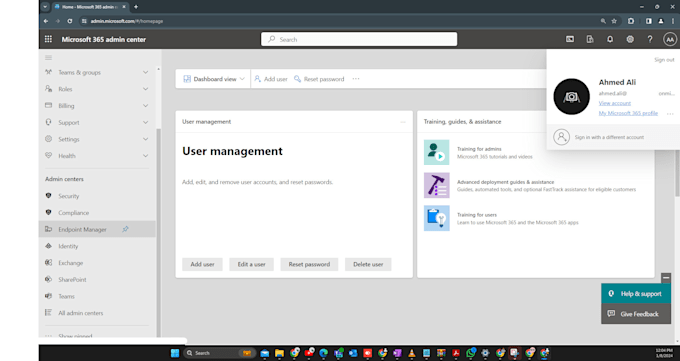Image resolution: width=680 pixels, height=361 pixels.
Task: Open the settings gear in the header
Action: [630, 39]
